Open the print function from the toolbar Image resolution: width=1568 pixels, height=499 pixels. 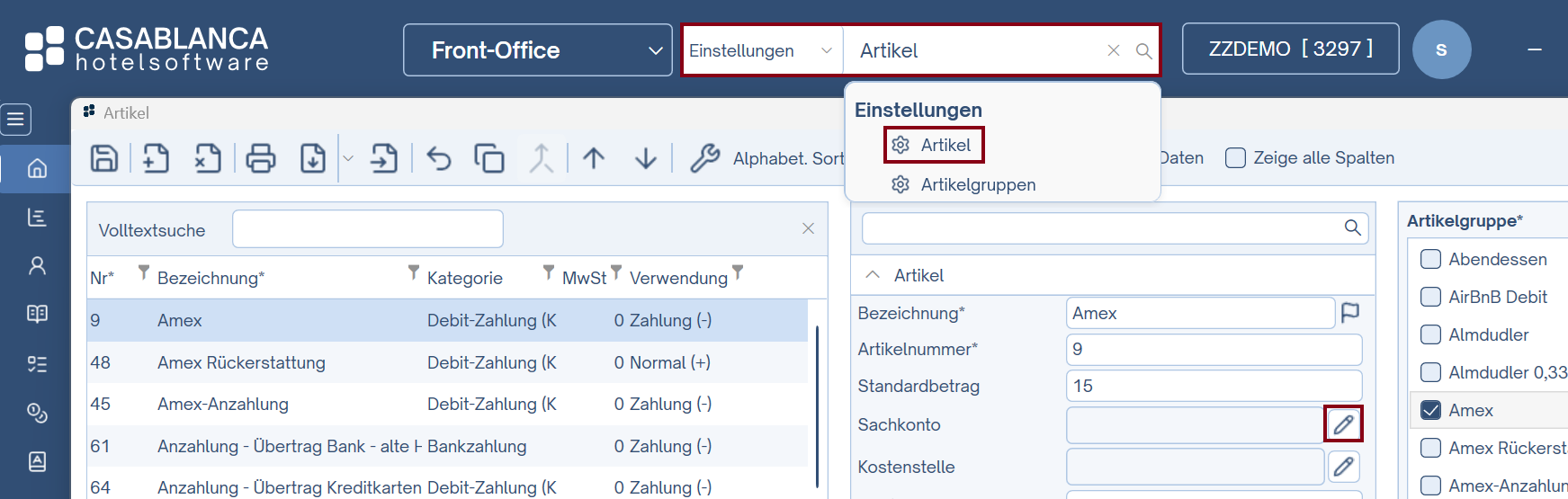tap(261, 158)
